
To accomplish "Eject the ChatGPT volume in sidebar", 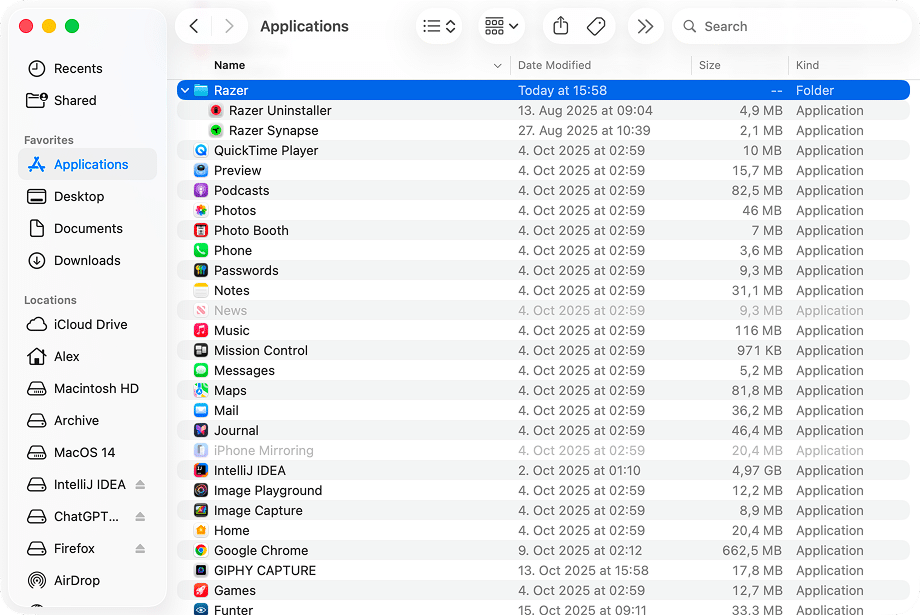I will [140, 517].
